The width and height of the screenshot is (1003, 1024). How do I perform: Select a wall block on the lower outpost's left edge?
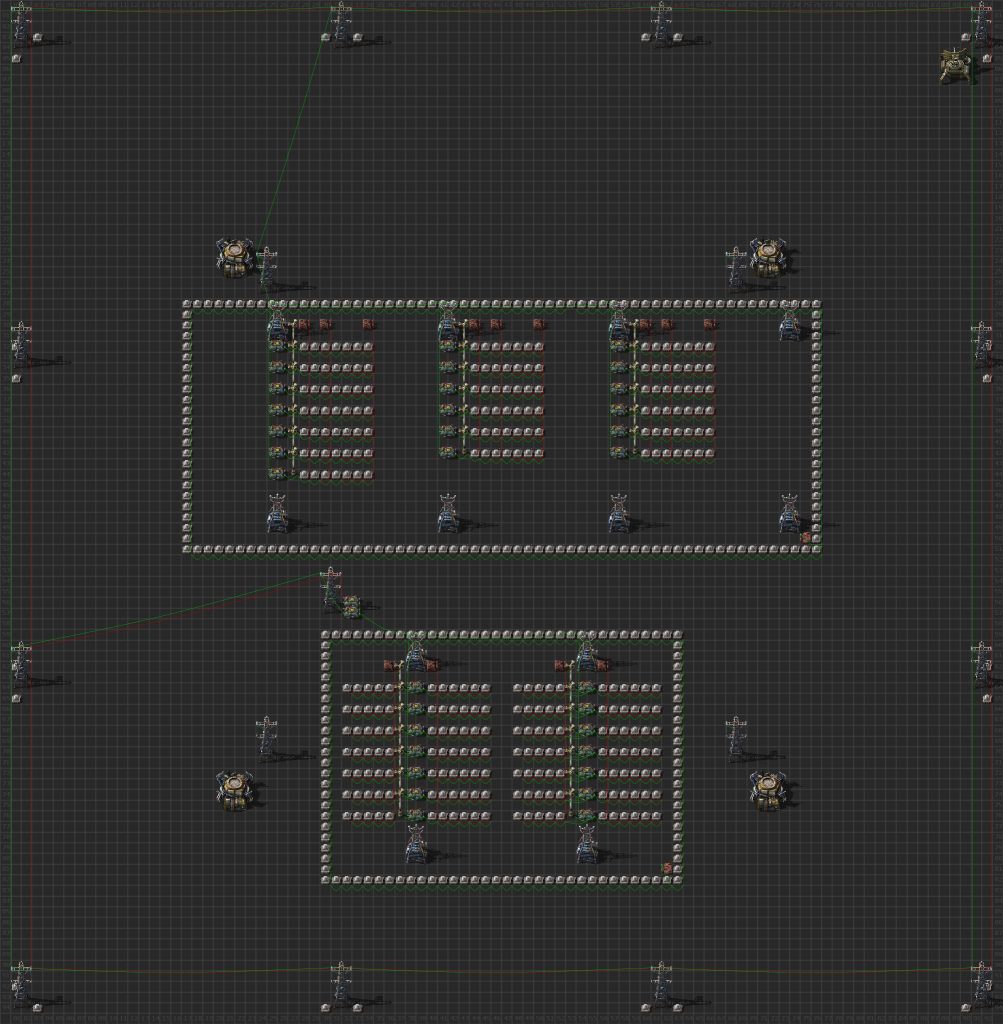pyautogui.click(x=323, y=750)
